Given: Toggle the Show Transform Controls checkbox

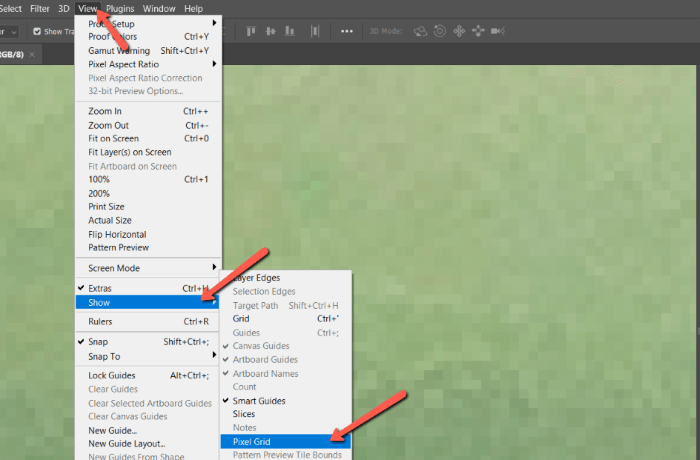Looking at the screenshot, I should pyautogui.click(x=37, y=31).
